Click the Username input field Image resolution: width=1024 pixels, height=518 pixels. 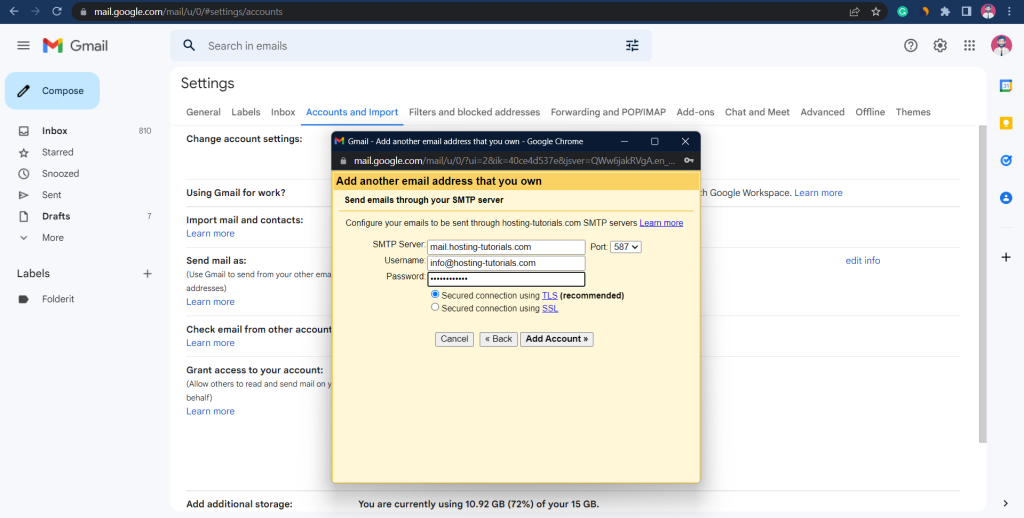point(506,263)
